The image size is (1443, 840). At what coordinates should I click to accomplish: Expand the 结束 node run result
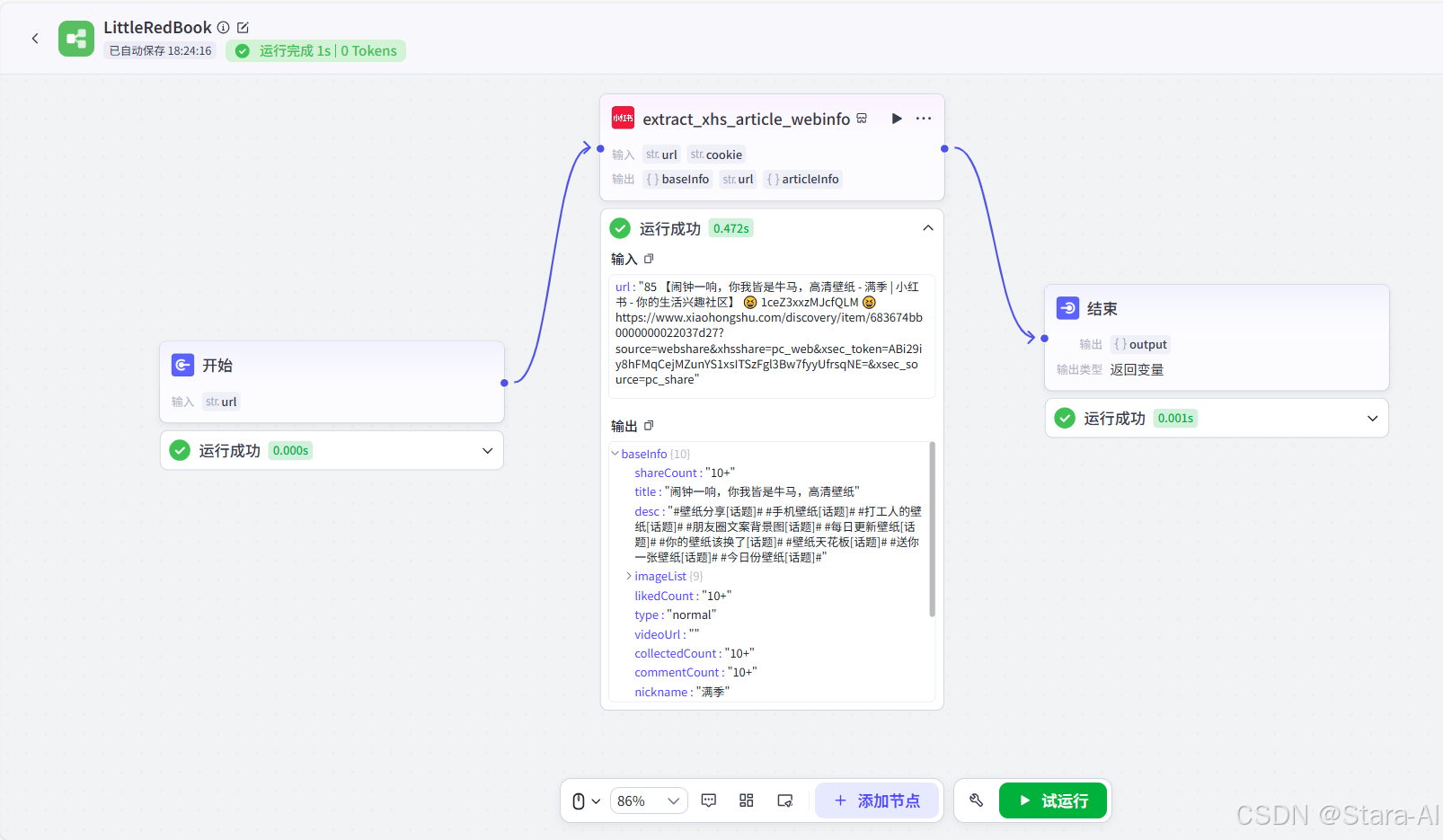point(1373,419)
